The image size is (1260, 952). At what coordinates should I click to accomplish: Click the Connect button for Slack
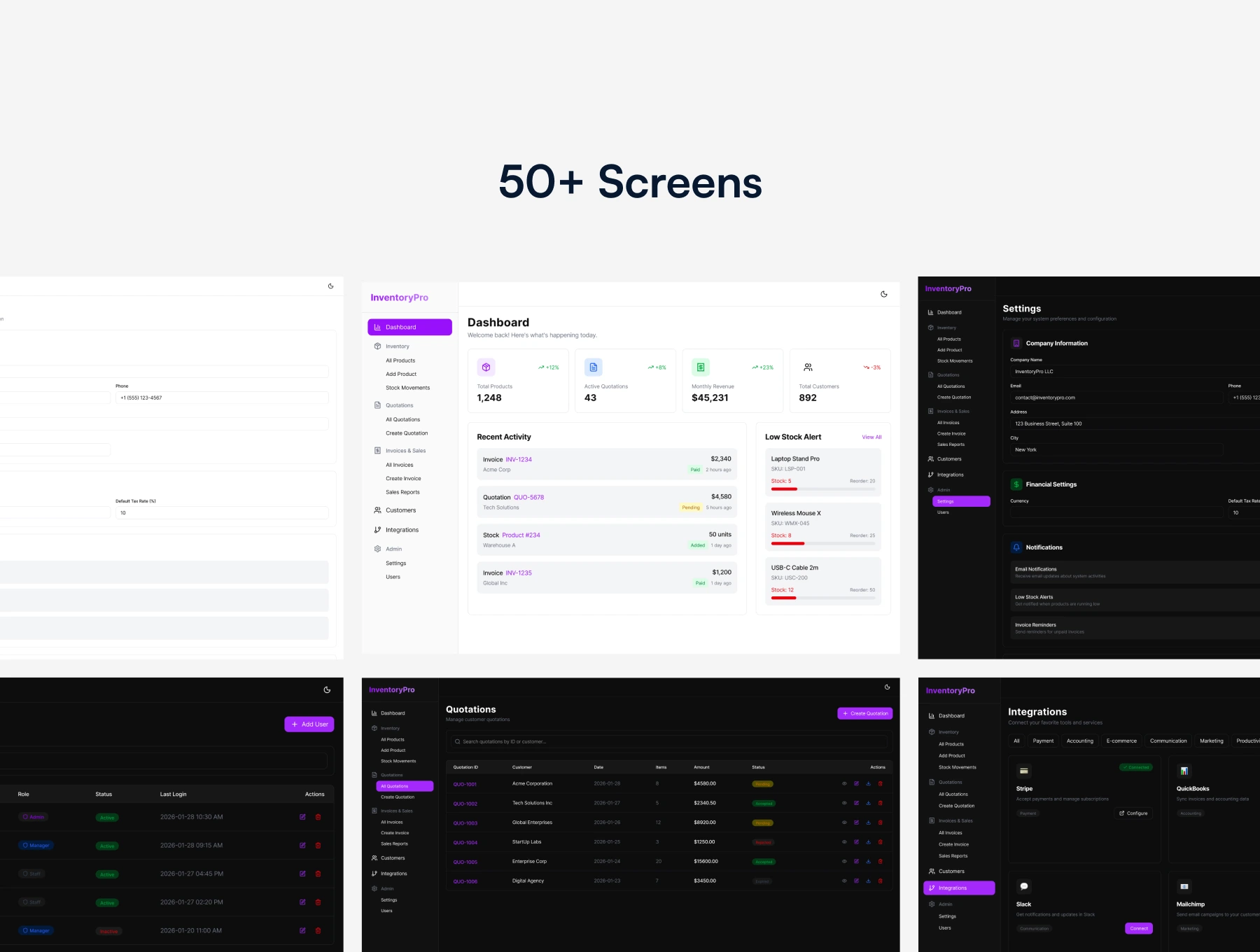tap(1139, 928)
